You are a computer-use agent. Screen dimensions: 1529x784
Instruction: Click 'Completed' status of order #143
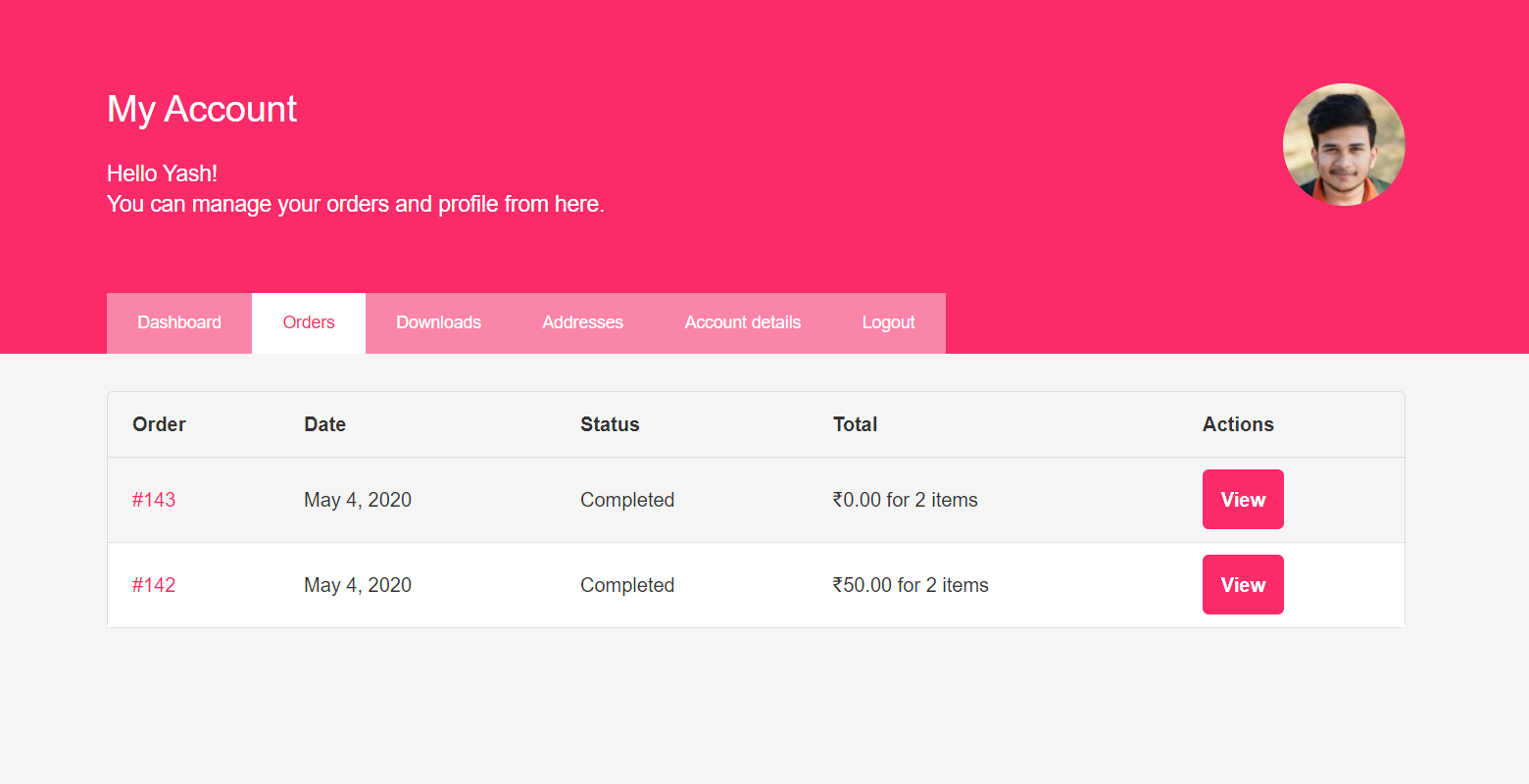(x=627, y=500)
